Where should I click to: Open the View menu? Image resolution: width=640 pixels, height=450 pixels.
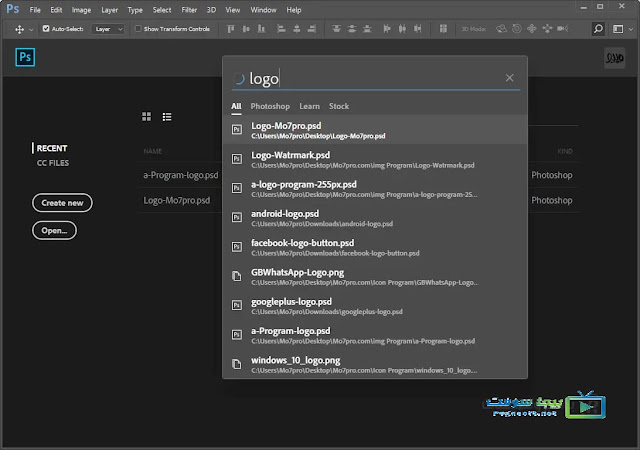pyautogui.click(x=233, y=10)
